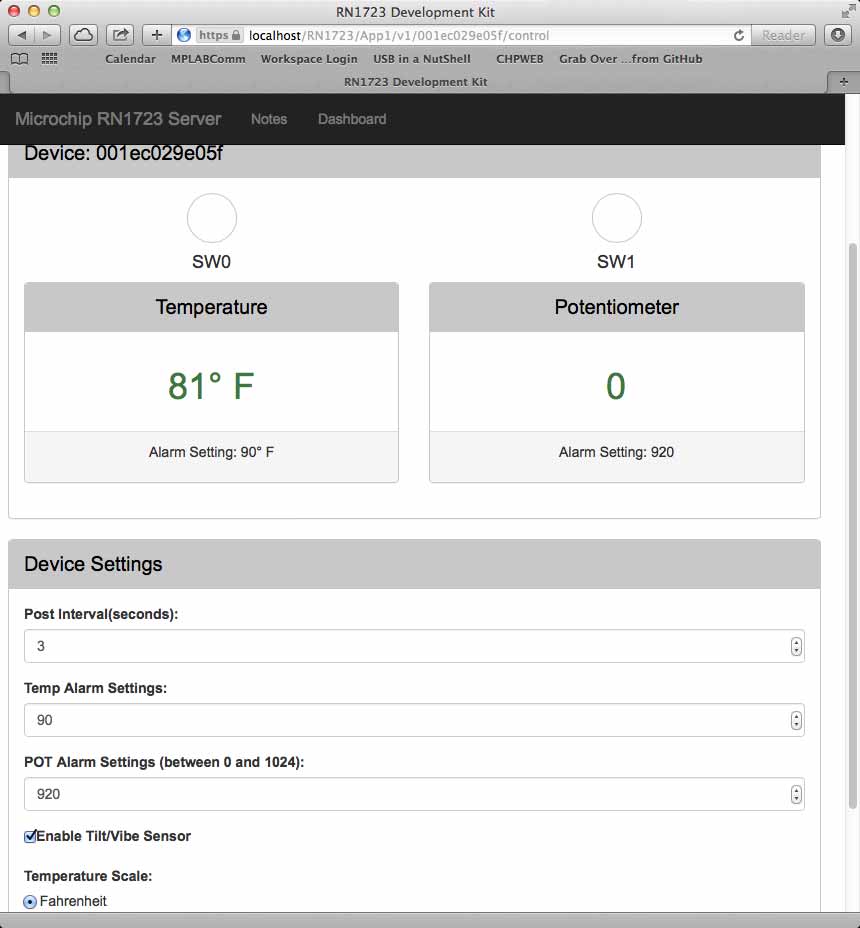Open the Downloads arrow icon
Screen dimensions: 860x928
tap(838, 35)
